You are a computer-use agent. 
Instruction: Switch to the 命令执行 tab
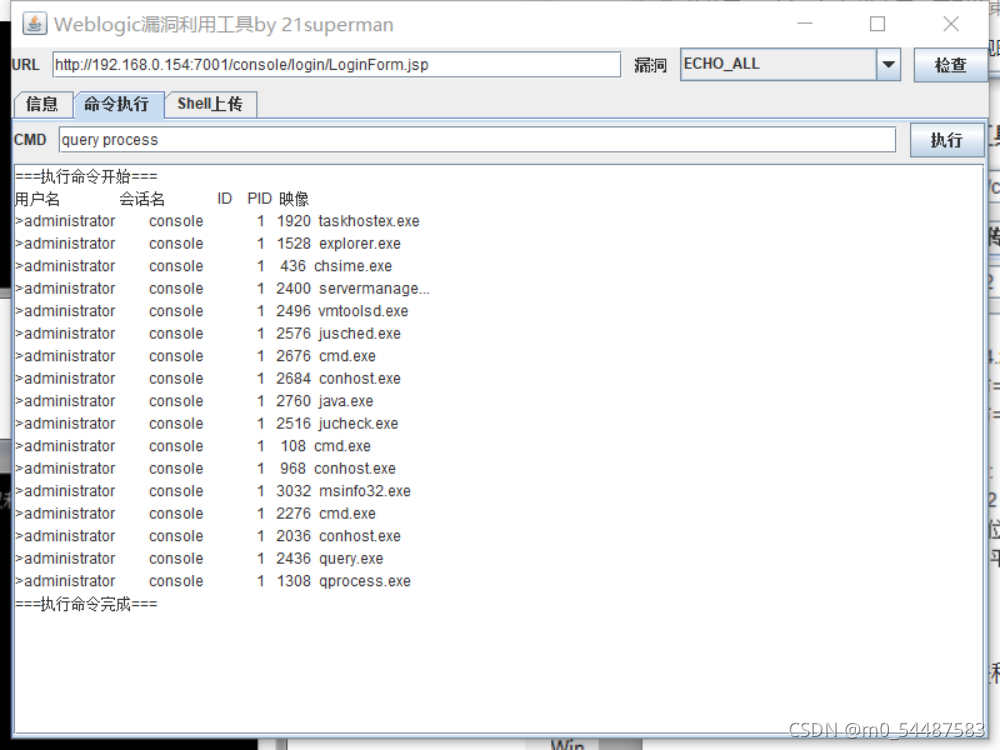tap(117, 104)
